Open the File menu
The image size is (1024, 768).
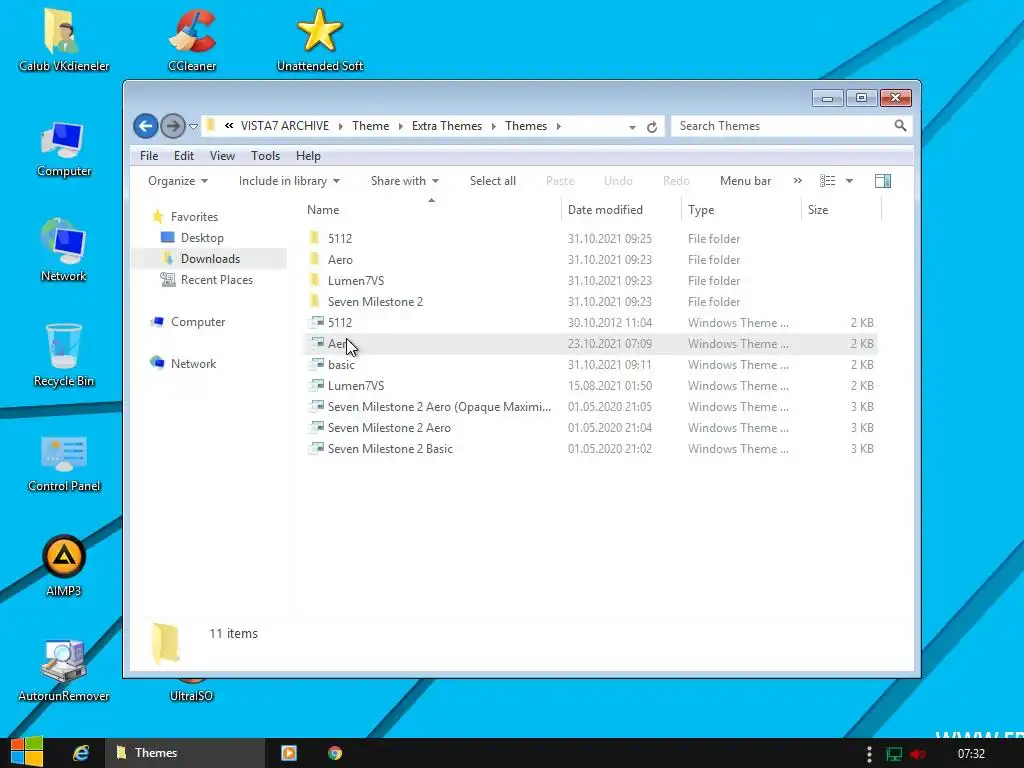(x=149, y=155)
